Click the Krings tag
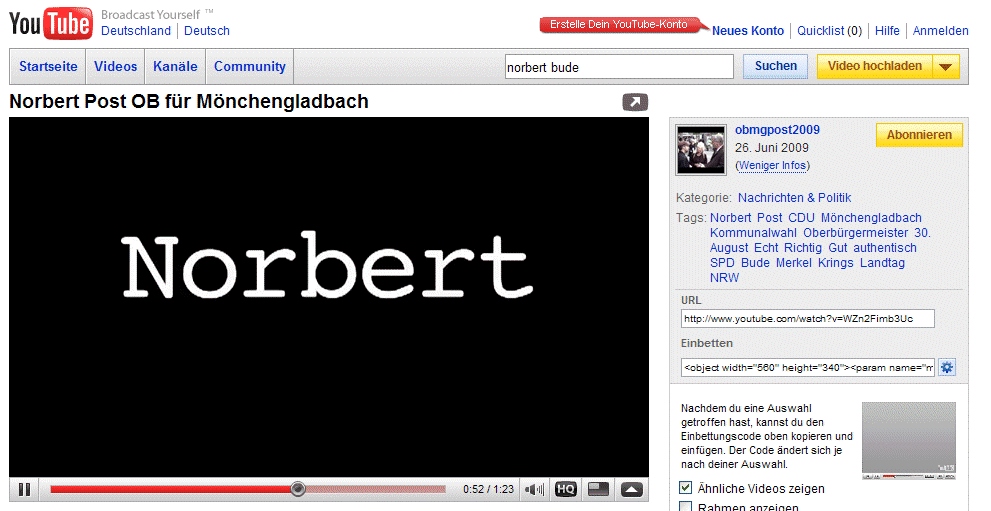This screenshot has height=511, width=991. point(836,263)
